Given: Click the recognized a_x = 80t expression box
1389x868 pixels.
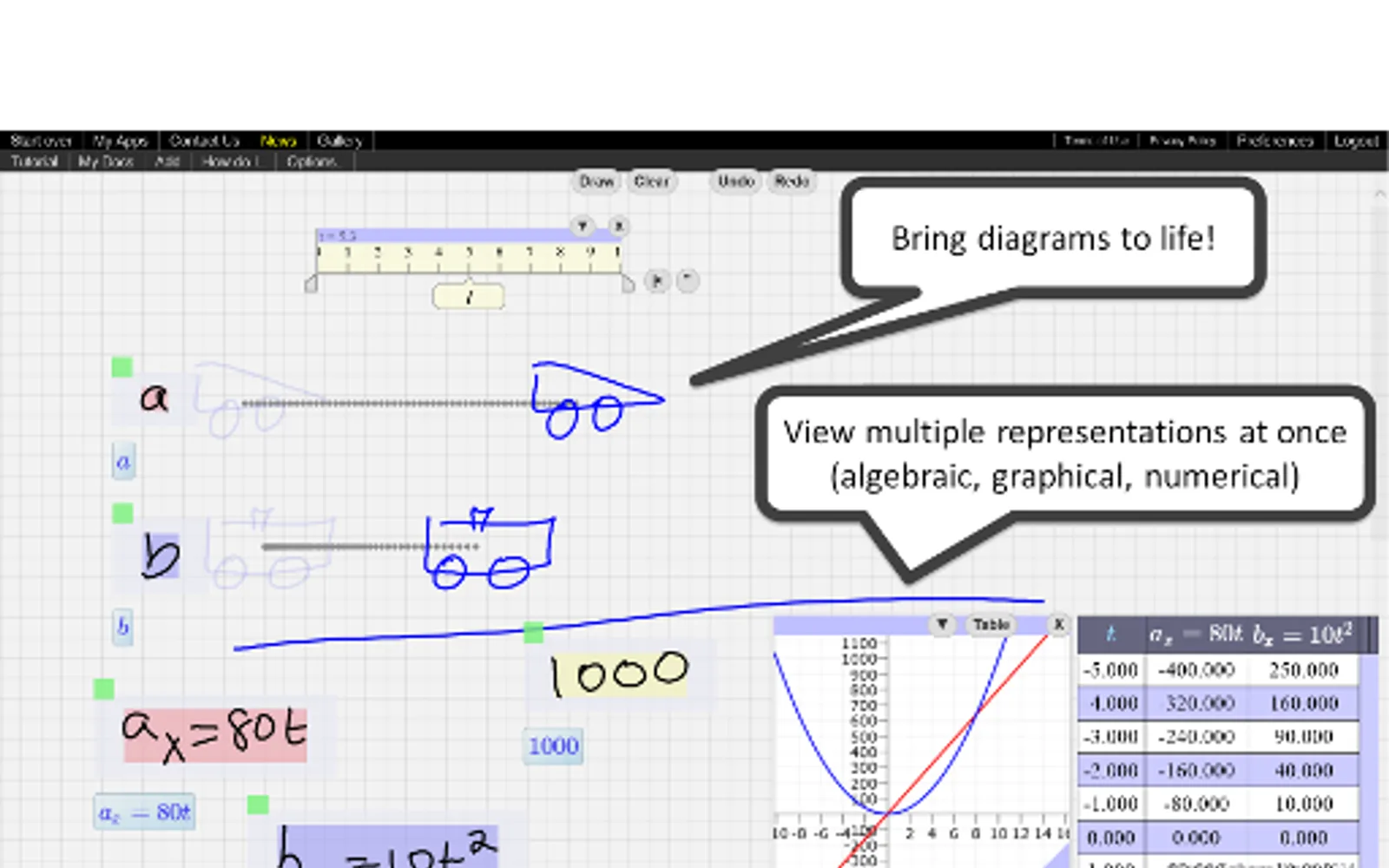Looking at the screenshot, I should [x=144, y=812].
